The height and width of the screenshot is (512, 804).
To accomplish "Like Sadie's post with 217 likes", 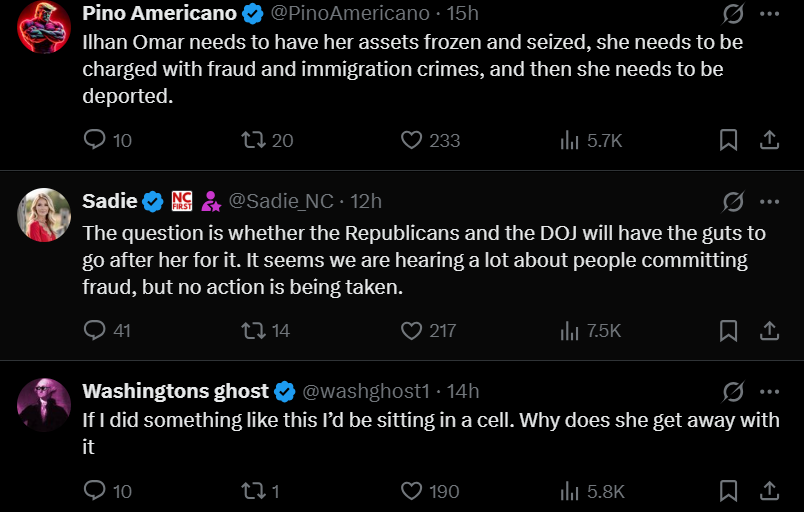I will [x=411, y=330].
